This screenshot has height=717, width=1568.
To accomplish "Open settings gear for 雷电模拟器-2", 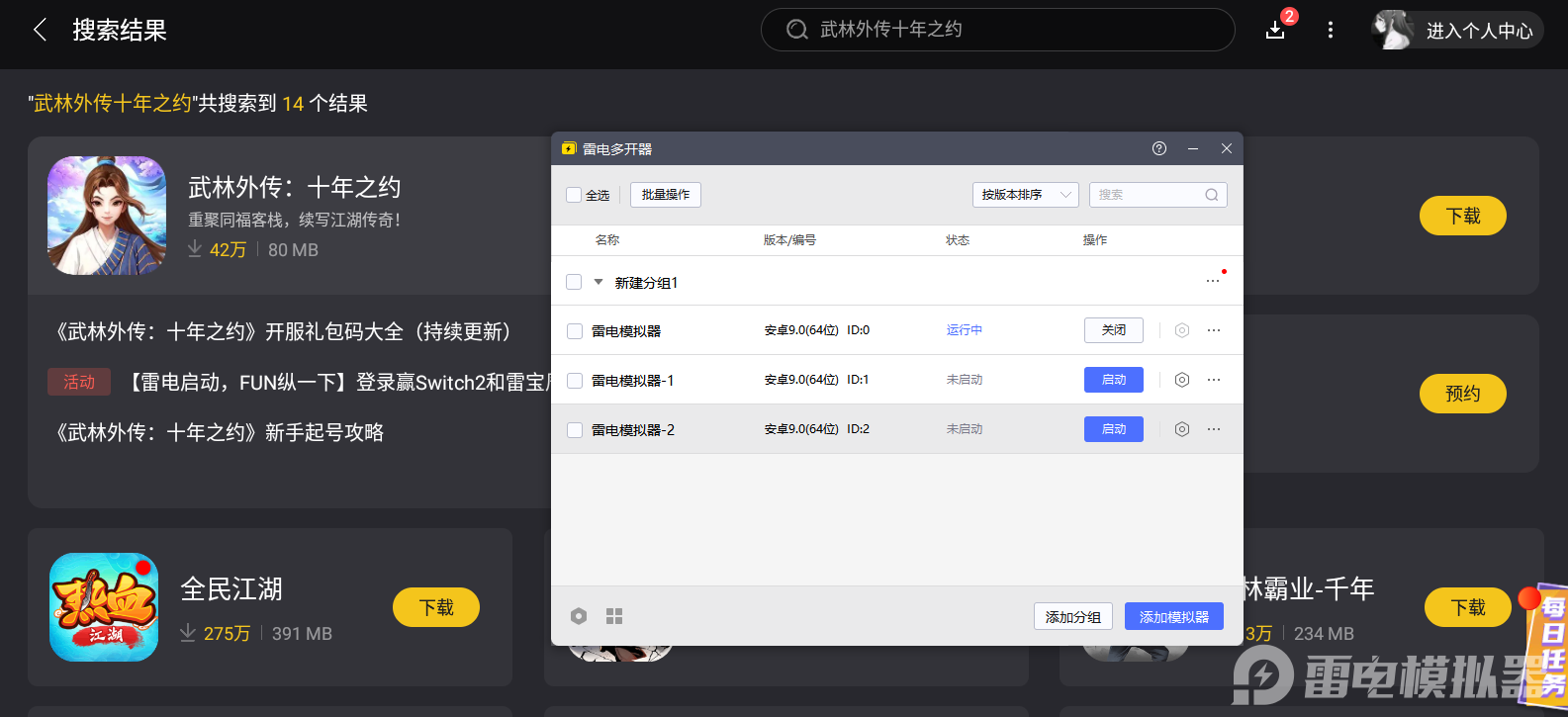I will [1181, 429].
